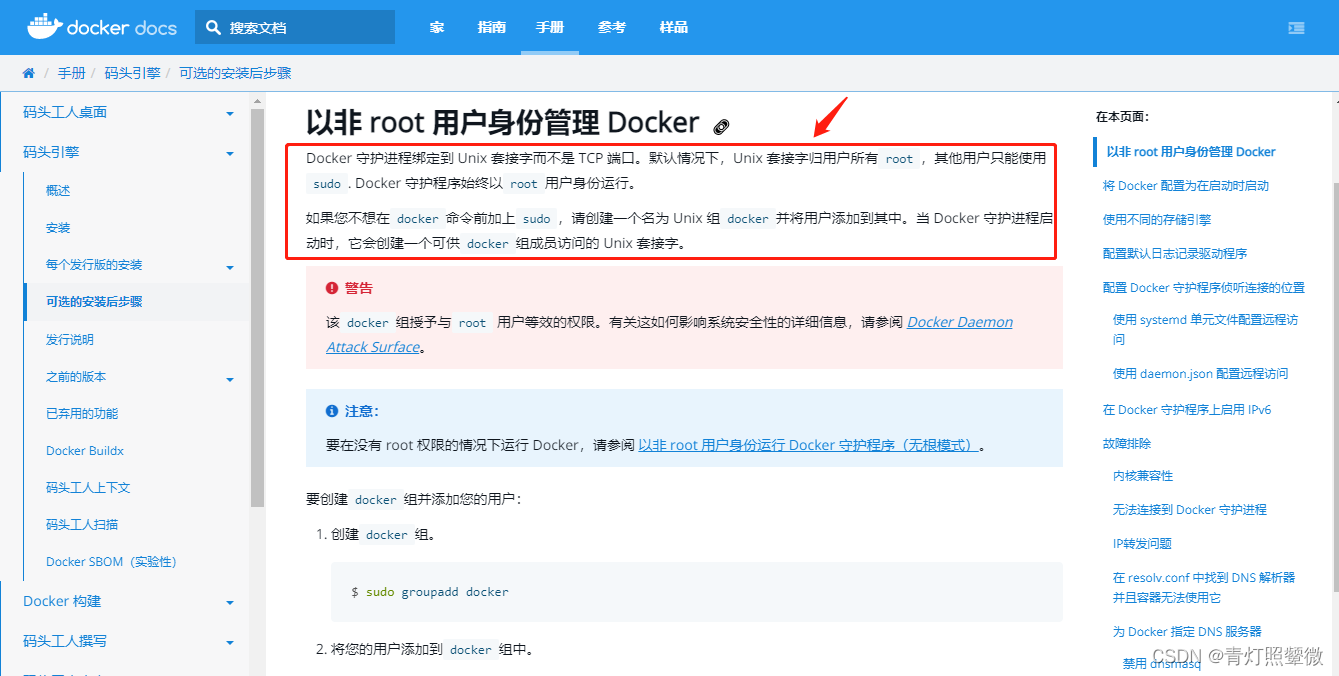Click the sudo groupadd docker code block

coord(696,592)
